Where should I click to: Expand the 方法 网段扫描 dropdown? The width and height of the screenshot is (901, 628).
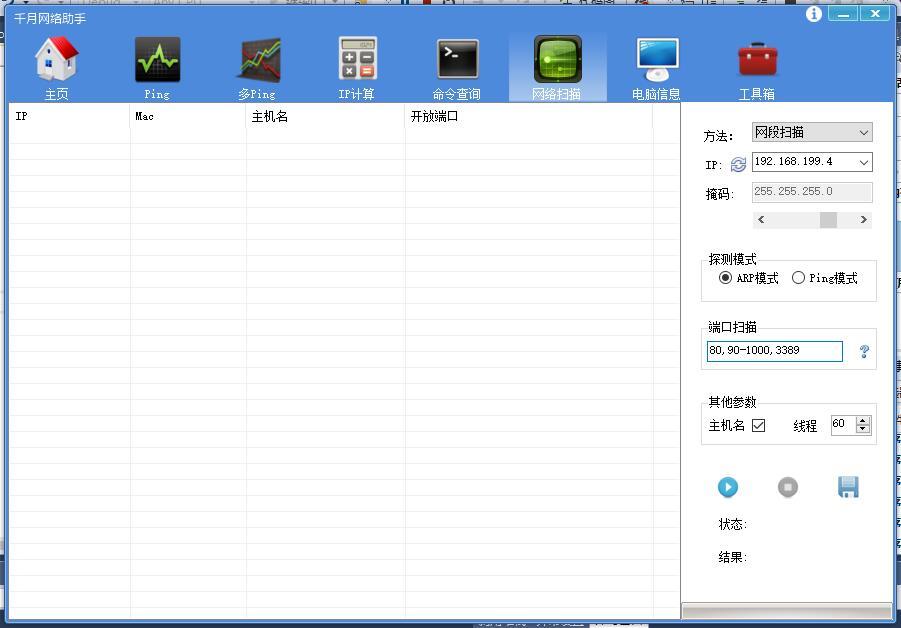864,132
